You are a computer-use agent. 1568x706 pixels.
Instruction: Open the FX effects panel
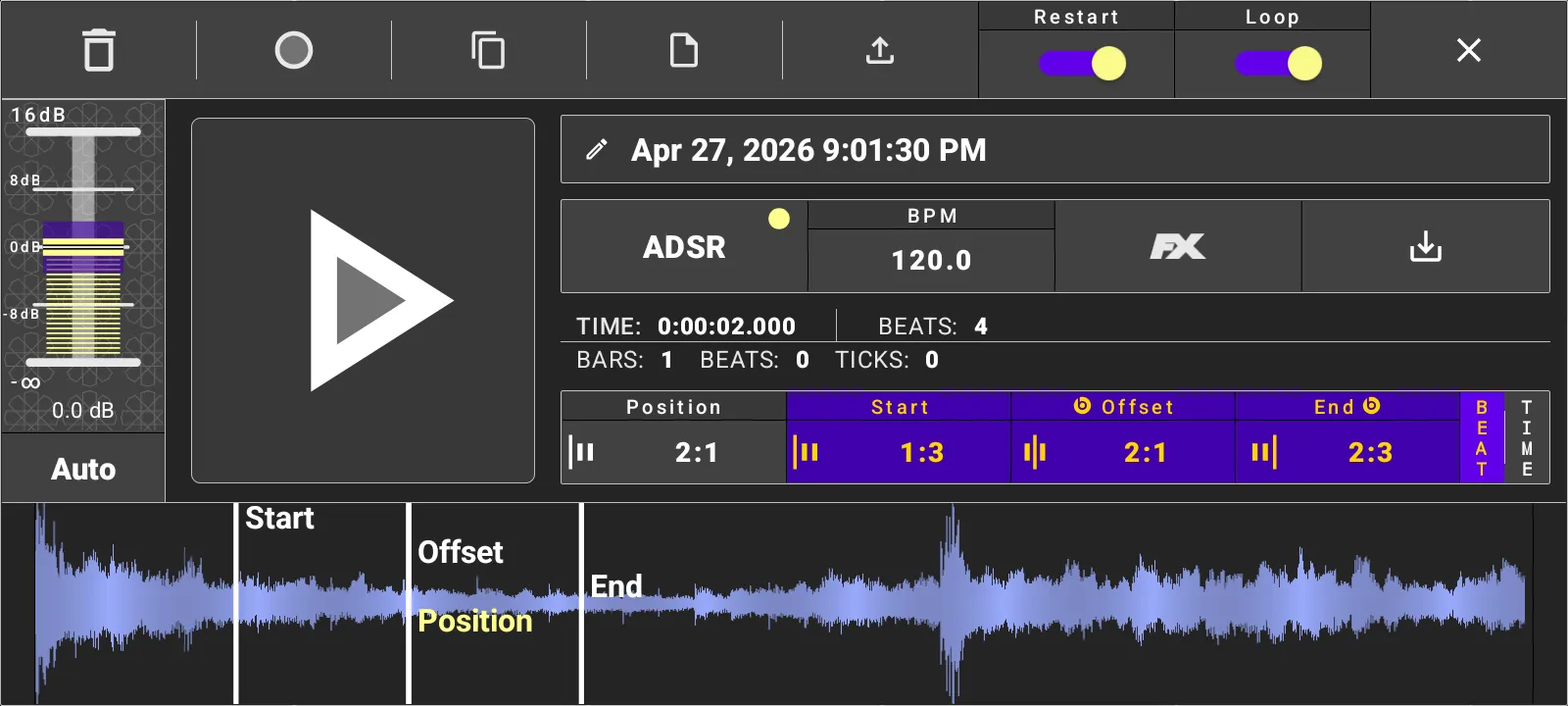pos(1178,247)
